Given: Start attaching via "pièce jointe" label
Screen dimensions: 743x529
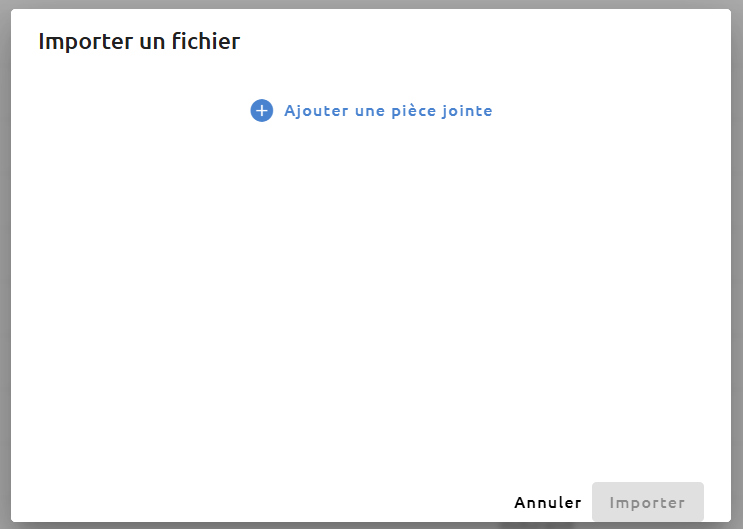Looking at the screenshot, I should coord(442,111).
